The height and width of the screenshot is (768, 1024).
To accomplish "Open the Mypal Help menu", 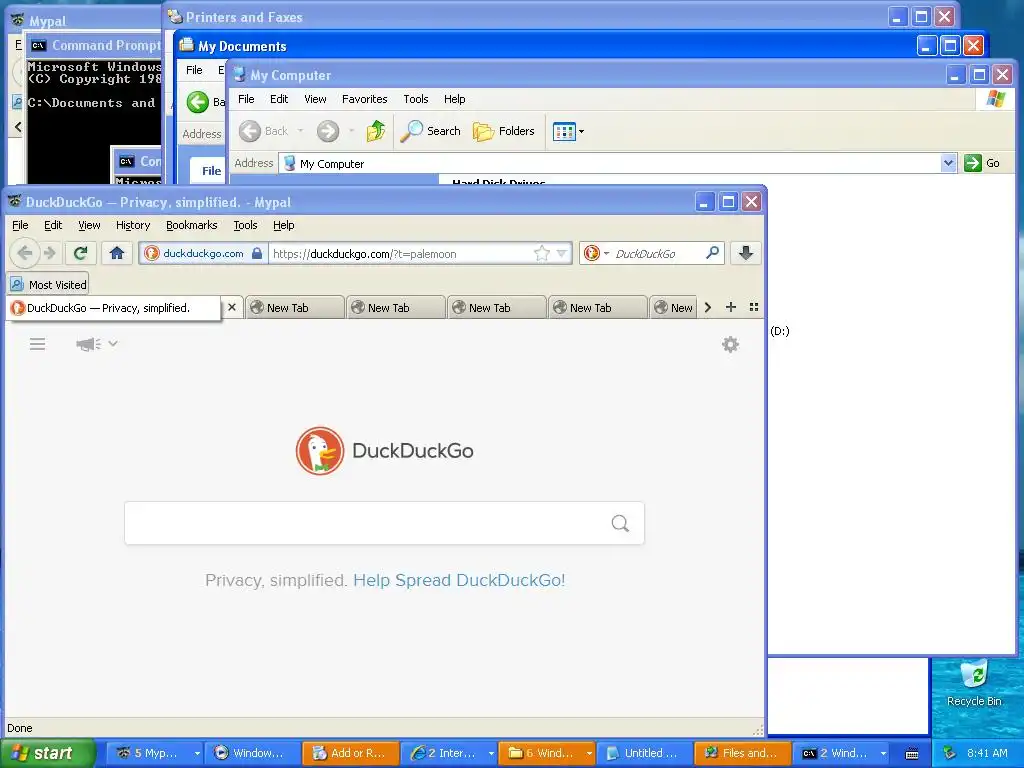I will pos(283,225).
